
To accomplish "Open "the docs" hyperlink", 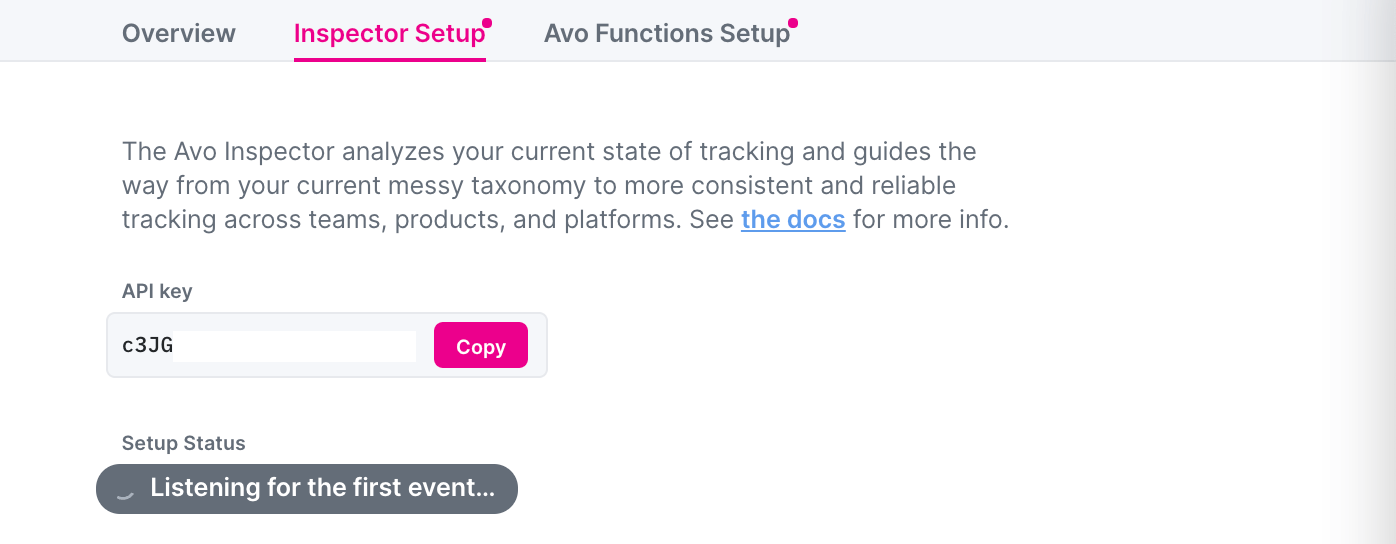I will pos(793,220).
